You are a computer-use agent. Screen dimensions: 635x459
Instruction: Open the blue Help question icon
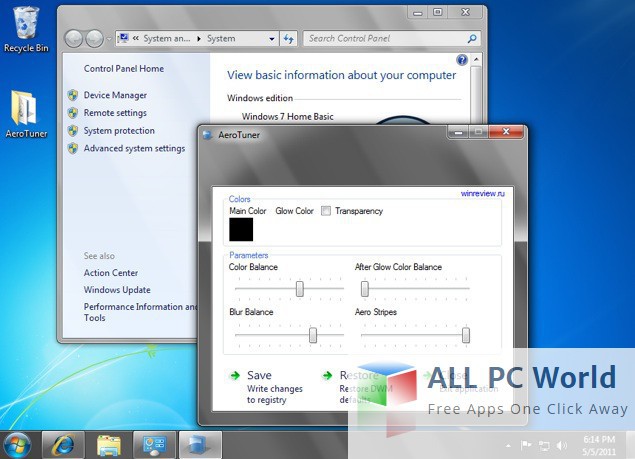coord(462,60)
